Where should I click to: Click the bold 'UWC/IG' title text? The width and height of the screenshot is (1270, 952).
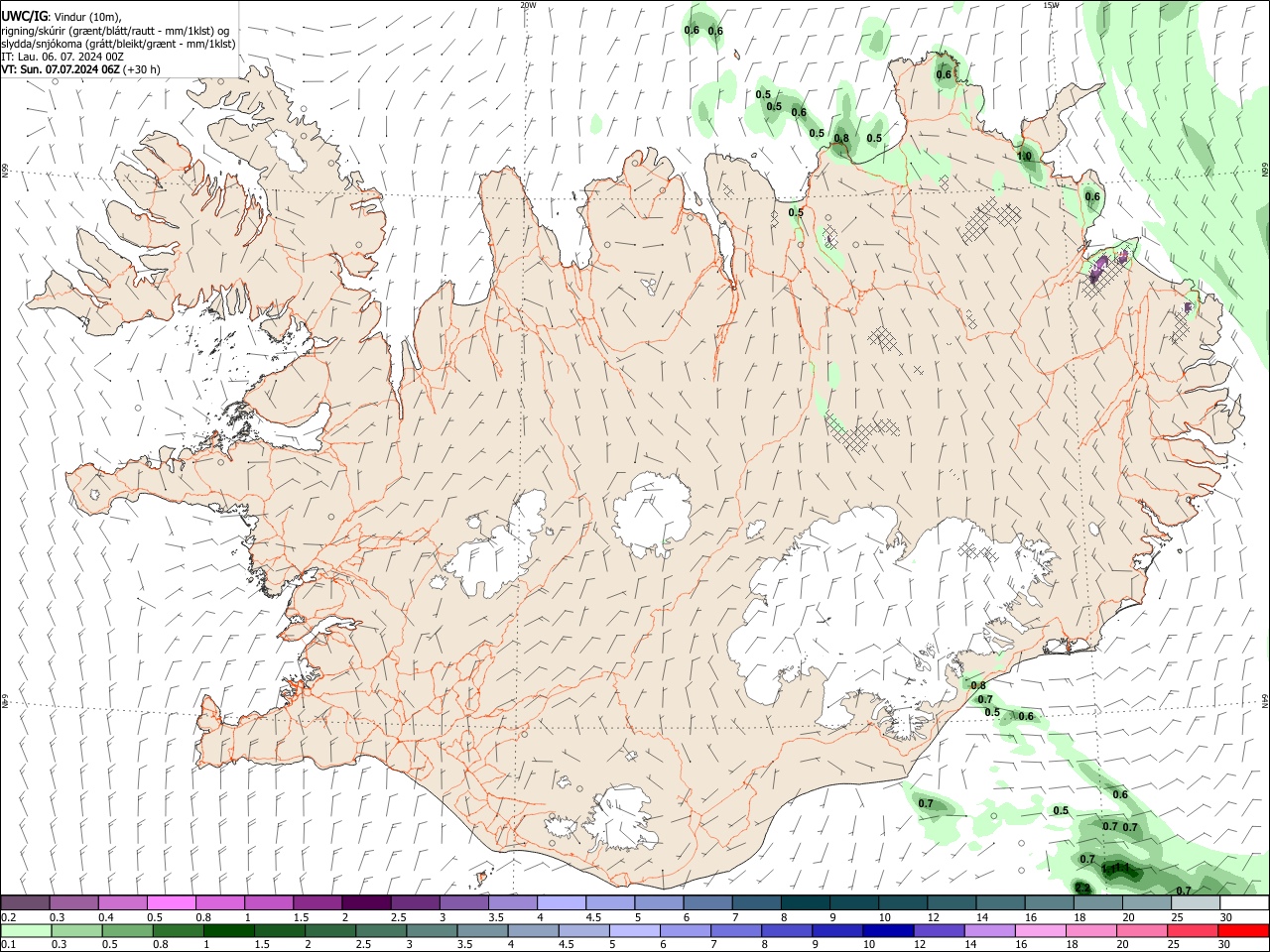point(24,16)
